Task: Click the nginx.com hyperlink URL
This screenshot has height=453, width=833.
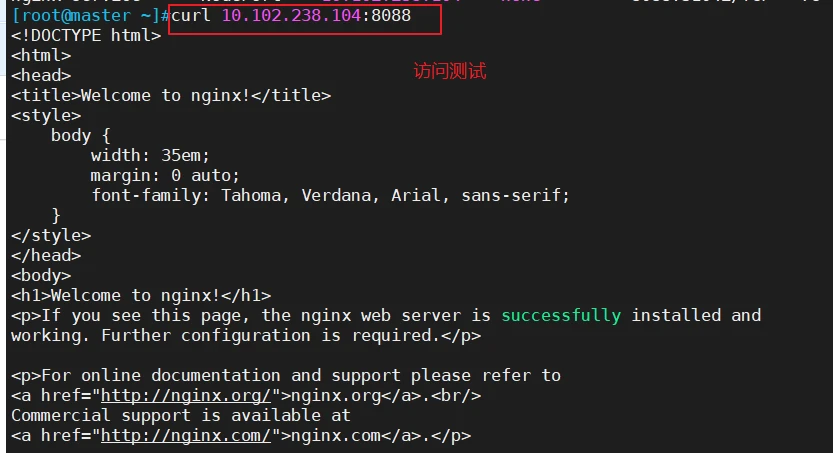Action: (186, 435)
